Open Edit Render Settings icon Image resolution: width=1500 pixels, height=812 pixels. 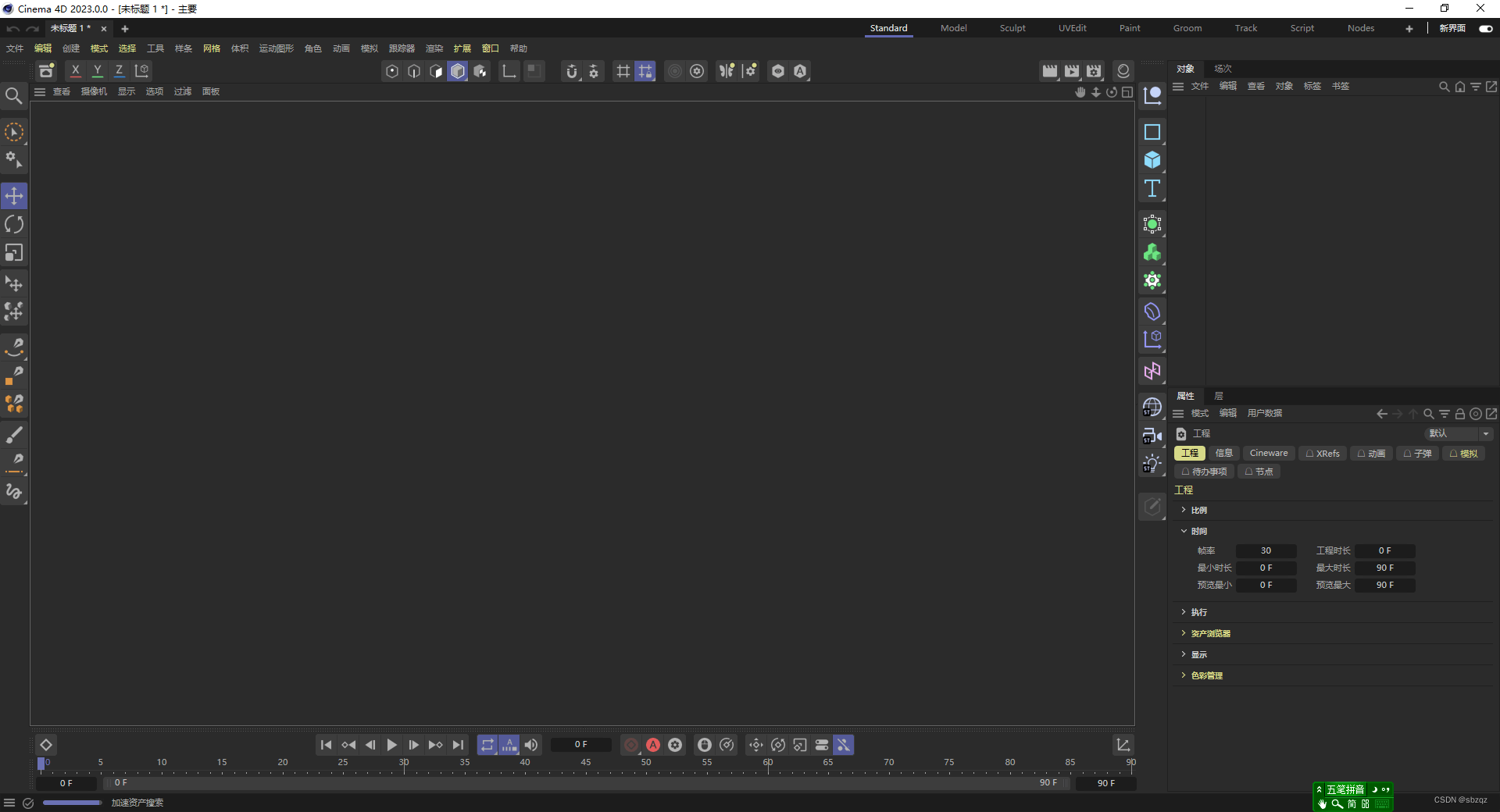(x=1094, y=71)
